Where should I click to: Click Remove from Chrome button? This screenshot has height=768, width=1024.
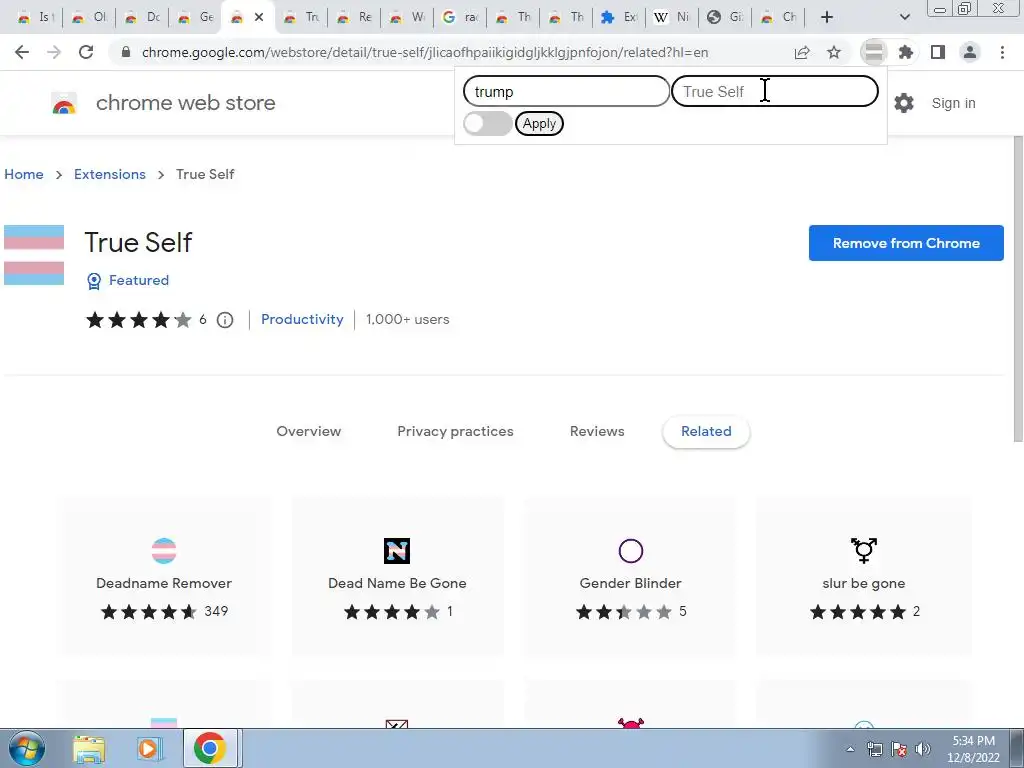(906, 243)
